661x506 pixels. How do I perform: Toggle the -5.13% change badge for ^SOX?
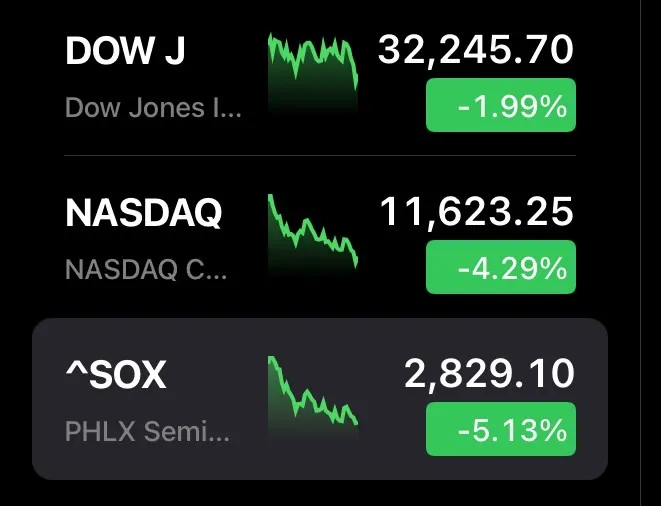click(x=501, y=430)
